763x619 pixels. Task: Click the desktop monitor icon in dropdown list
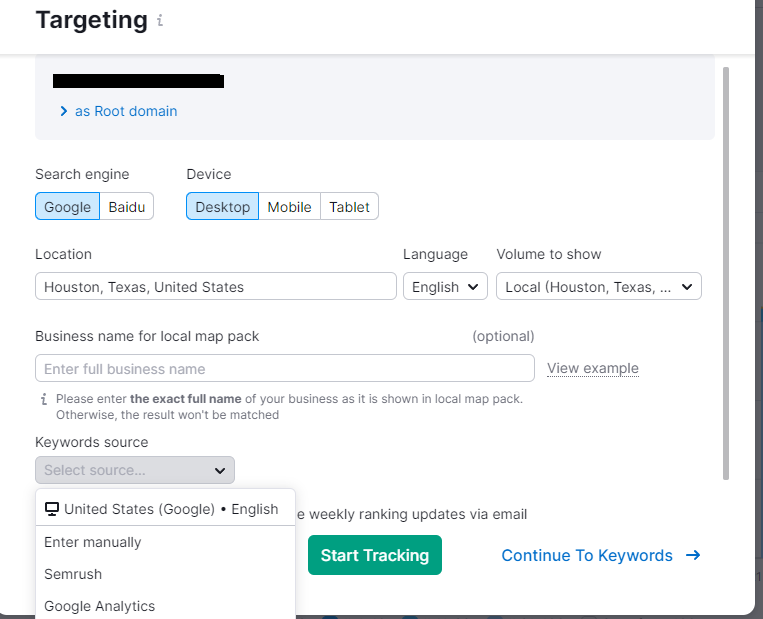pos(52,509)
